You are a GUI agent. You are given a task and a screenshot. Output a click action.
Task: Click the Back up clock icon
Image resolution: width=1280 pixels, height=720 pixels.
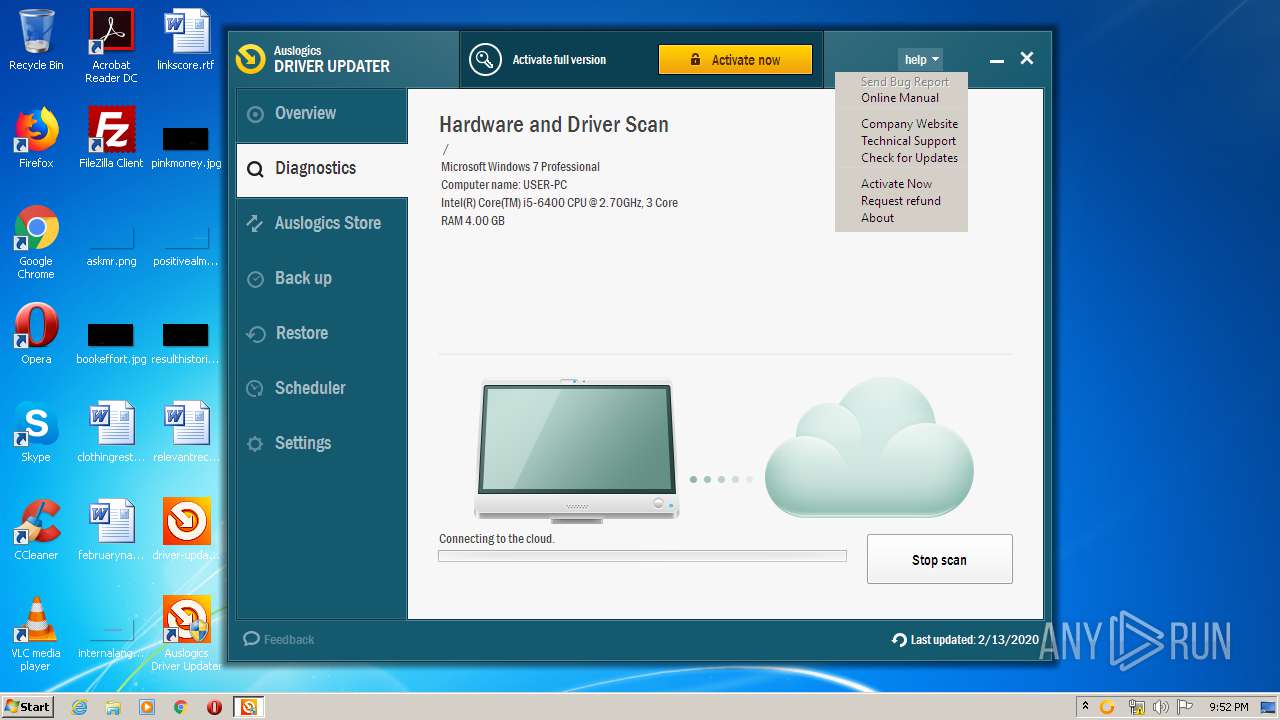[x=256, y=279]
